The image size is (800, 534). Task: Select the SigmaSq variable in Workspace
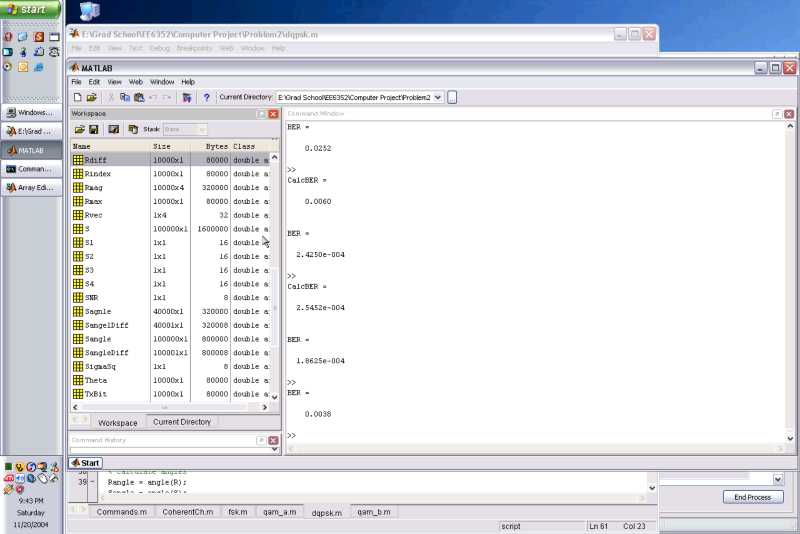170,367
